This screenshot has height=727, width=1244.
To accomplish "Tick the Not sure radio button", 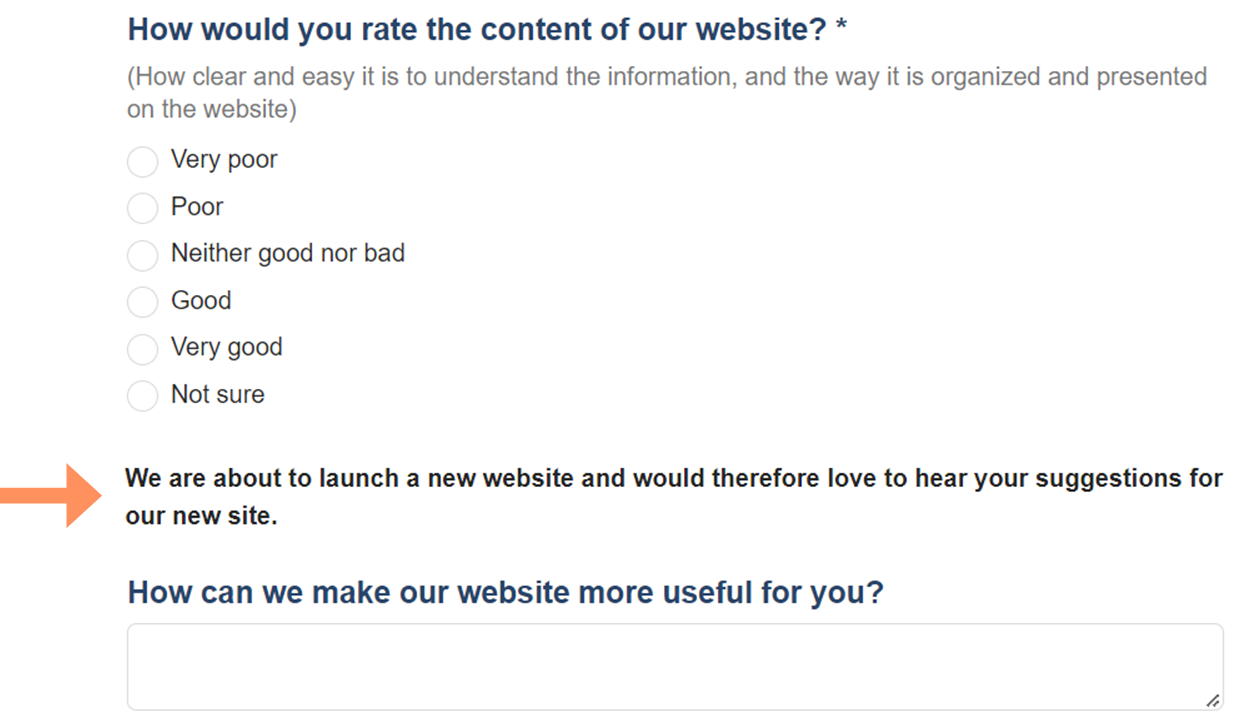I will pyautogui.click(x=143, y=396).
